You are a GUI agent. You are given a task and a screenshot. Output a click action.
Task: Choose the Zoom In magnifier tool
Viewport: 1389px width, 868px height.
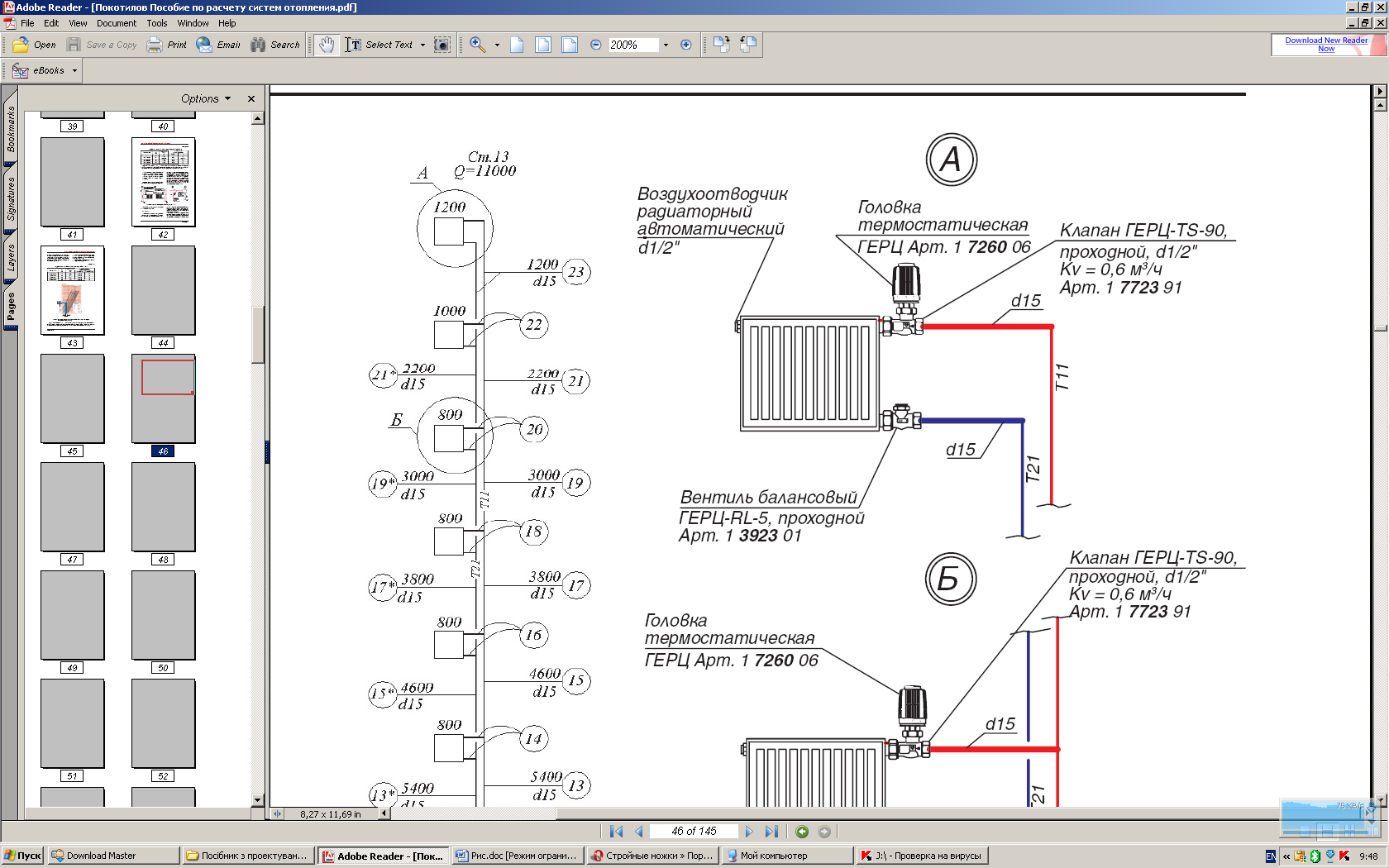[x=478, y=45]
